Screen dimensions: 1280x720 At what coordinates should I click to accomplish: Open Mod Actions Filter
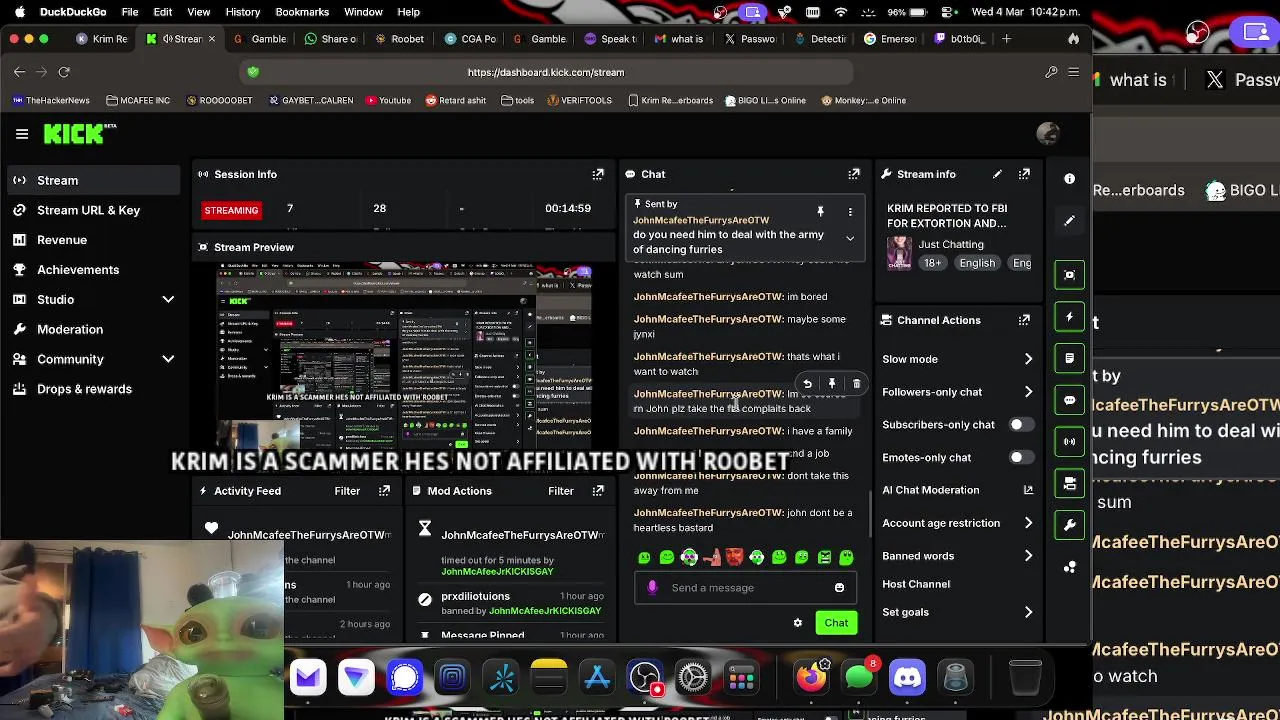(x=561, y=491)
